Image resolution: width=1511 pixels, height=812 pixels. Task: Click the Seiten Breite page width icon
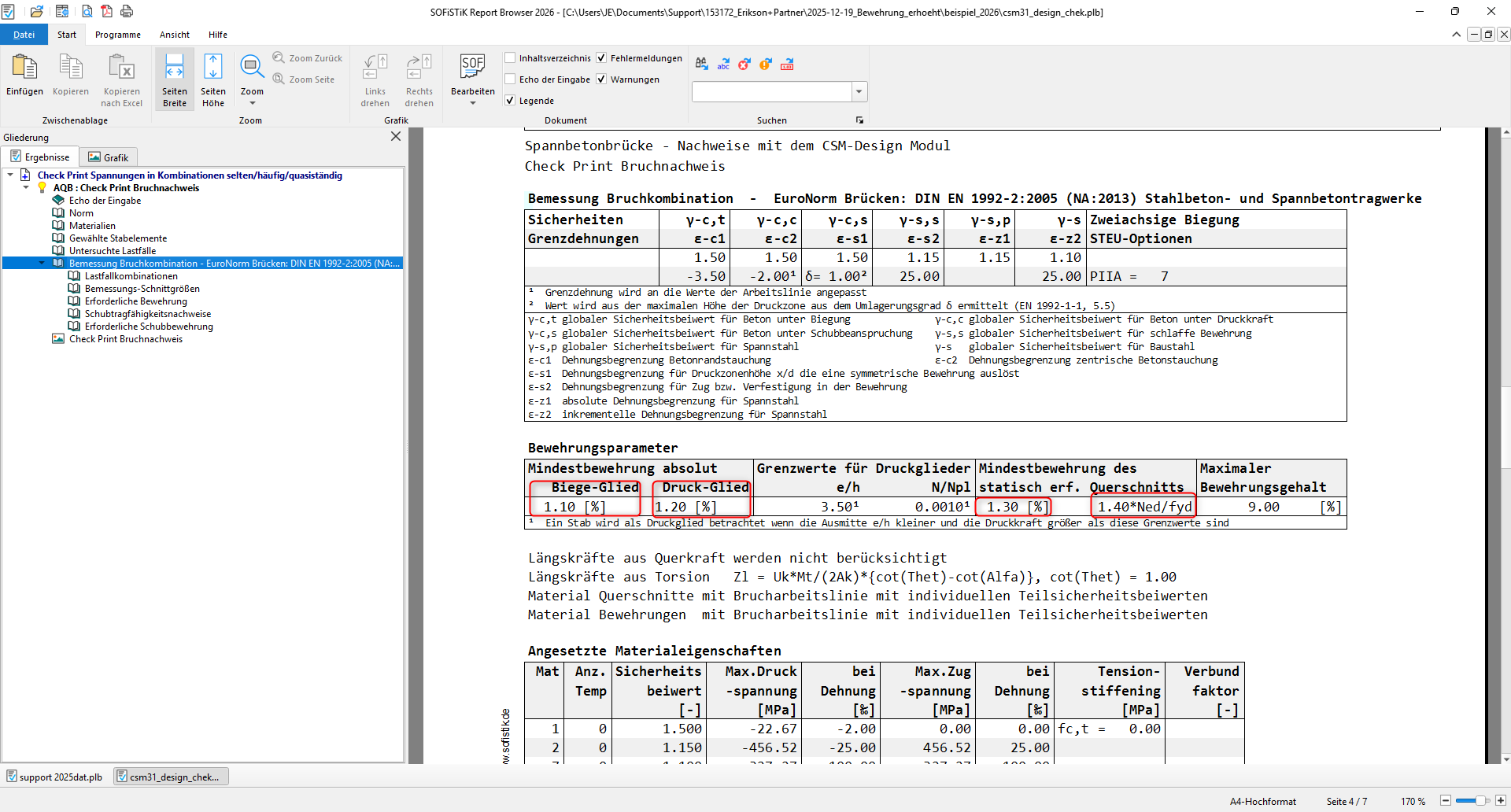coord(175,79)
